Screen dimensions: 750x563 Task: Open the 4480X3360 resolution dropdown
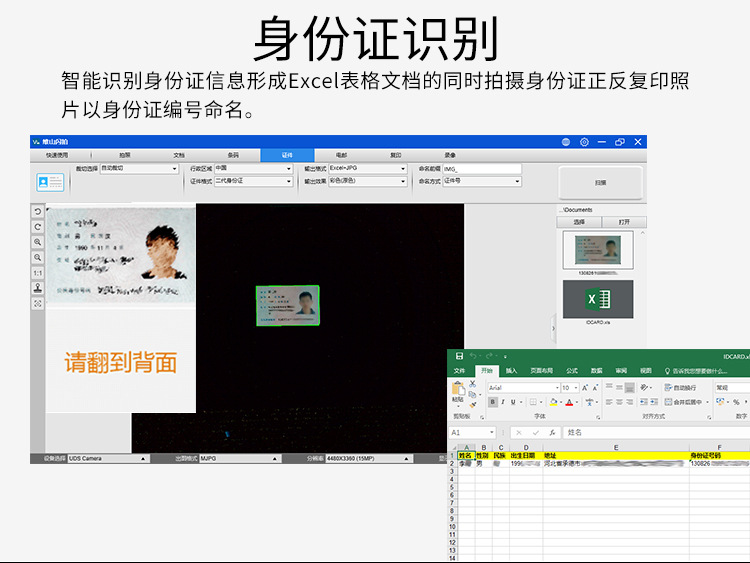[x=368, y=458]
